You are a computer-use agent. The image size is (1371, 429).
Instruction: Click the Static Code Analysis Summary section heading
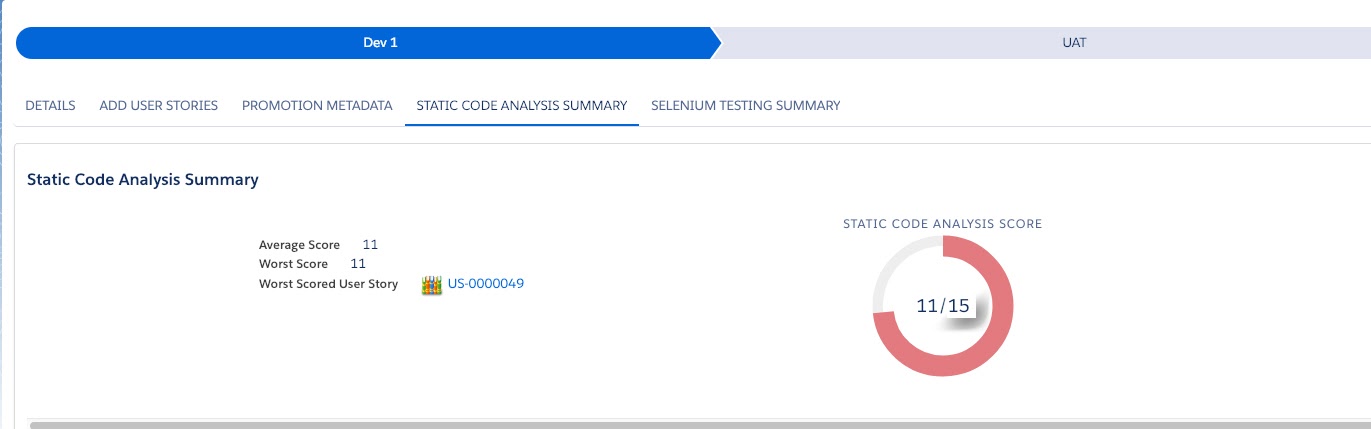(x=143, y=180)
